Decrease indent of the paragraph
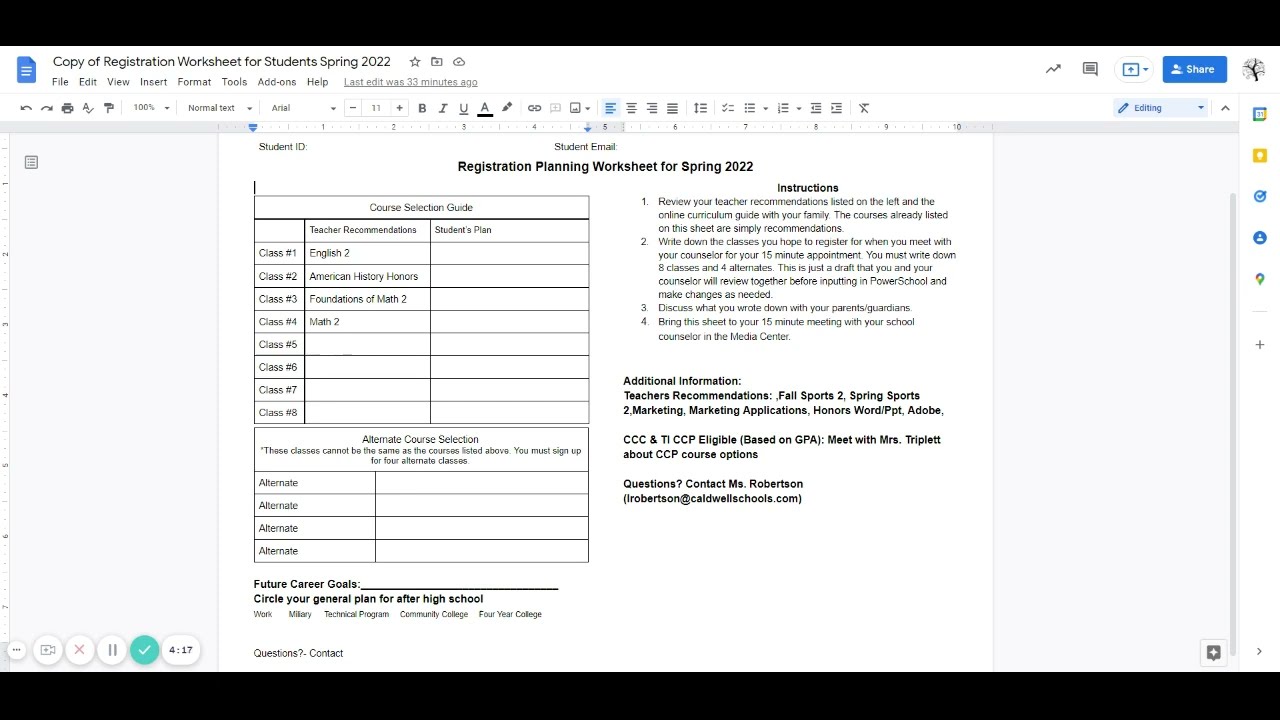 [816, 108]
